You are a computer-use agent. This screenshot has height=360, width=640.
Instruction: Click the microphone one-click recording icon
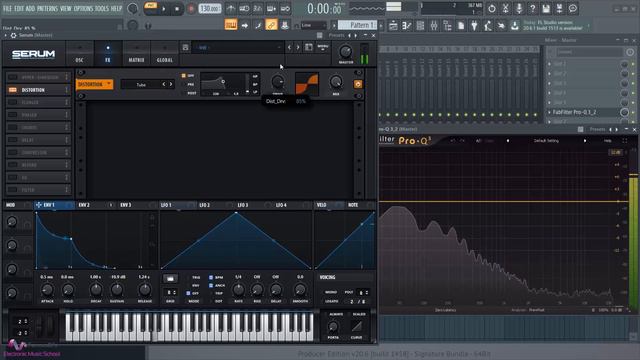pos(519,9)
